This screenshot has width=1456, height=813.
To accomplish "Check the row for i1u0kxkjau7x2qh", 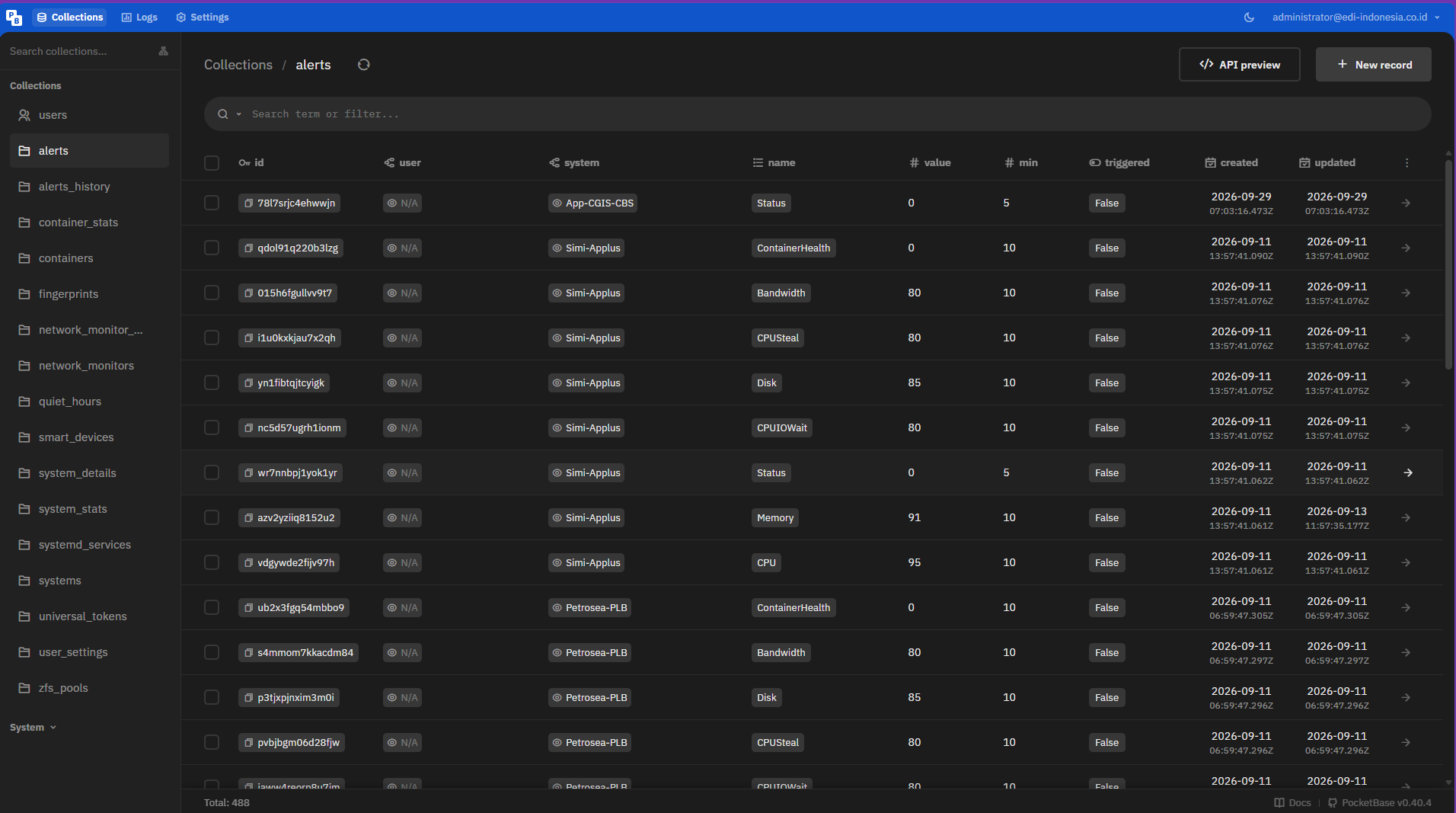I will 212,338.
